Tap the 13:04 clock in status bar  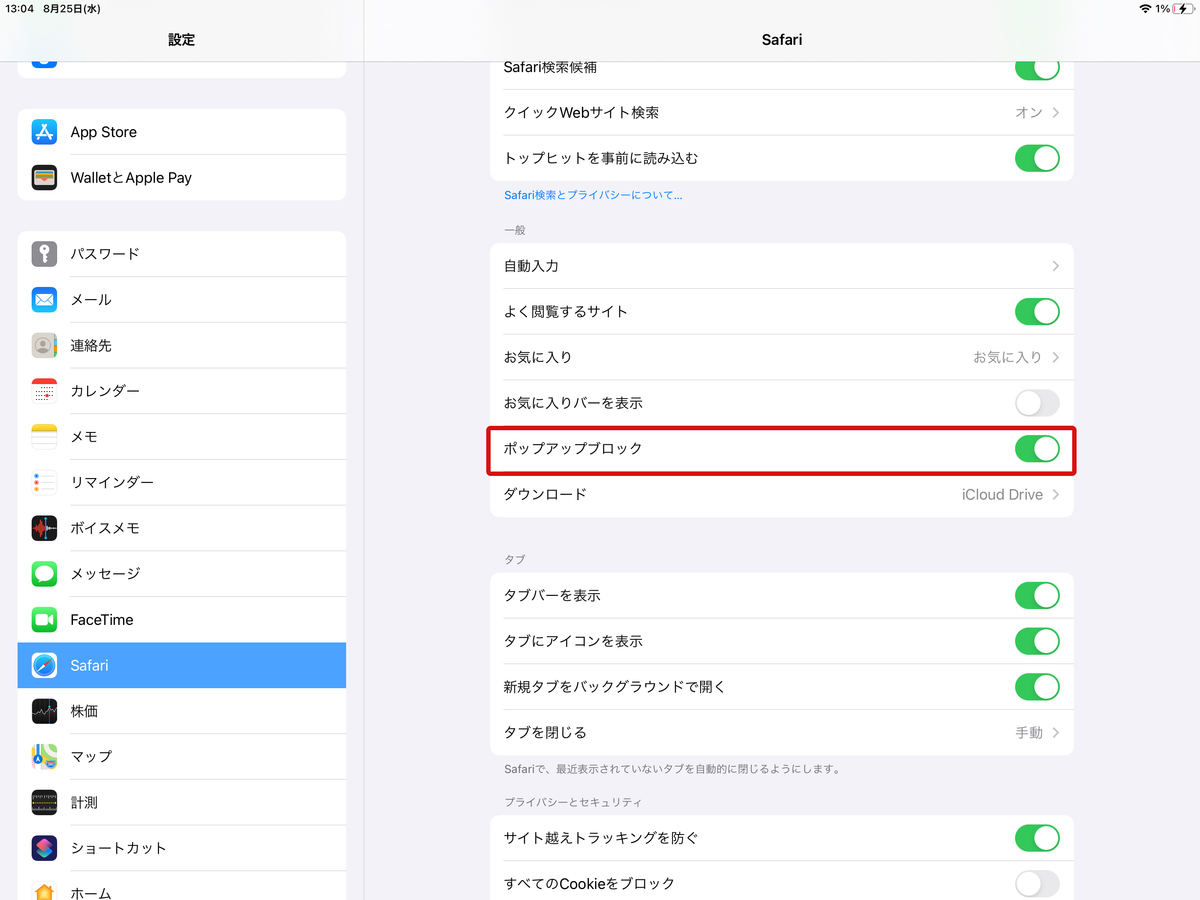(x=19, y=8)
